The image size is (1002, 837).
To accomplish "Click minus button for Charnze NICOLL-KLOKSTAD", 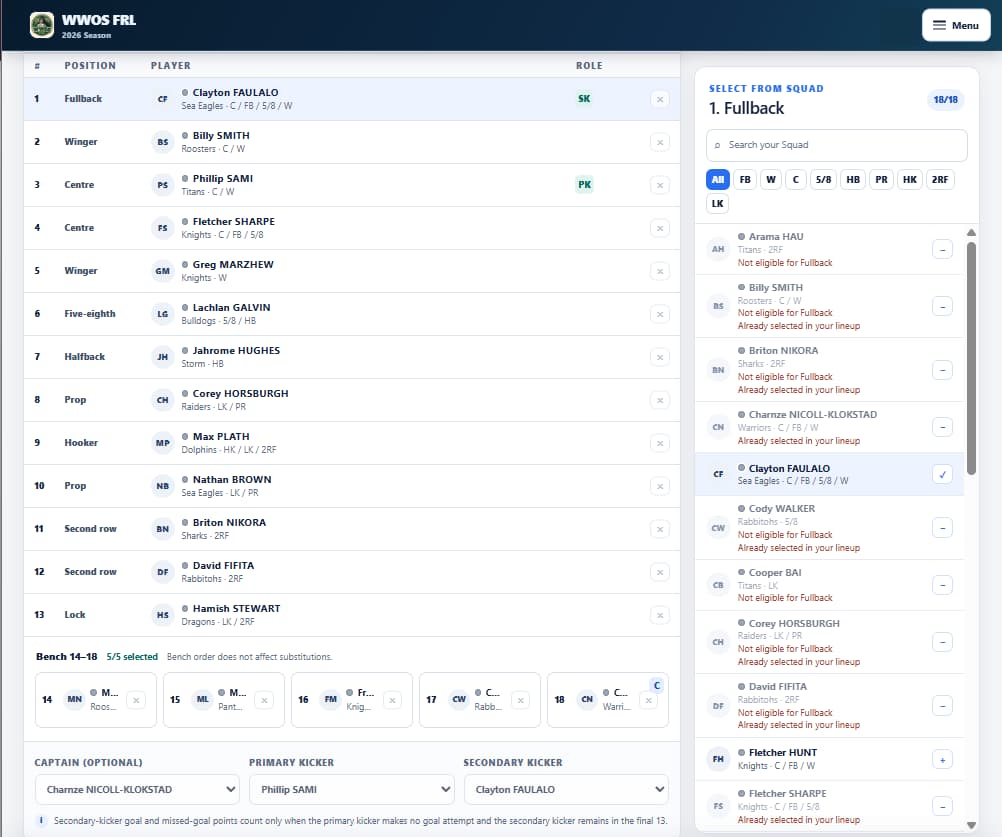I will click(x=943, y=427).
